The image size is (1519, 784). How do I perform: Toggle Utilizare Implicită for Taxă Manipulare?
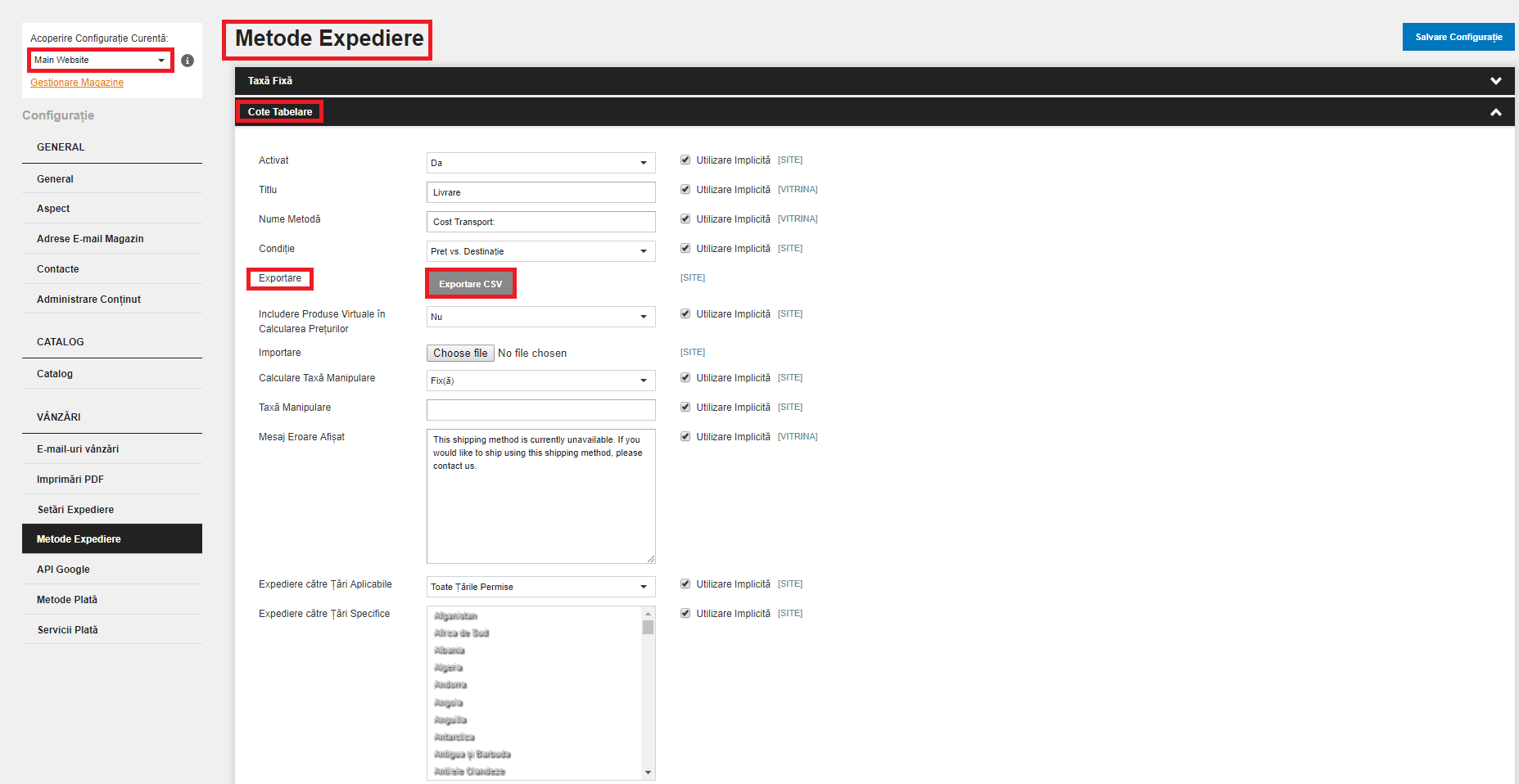pos(685,407)
